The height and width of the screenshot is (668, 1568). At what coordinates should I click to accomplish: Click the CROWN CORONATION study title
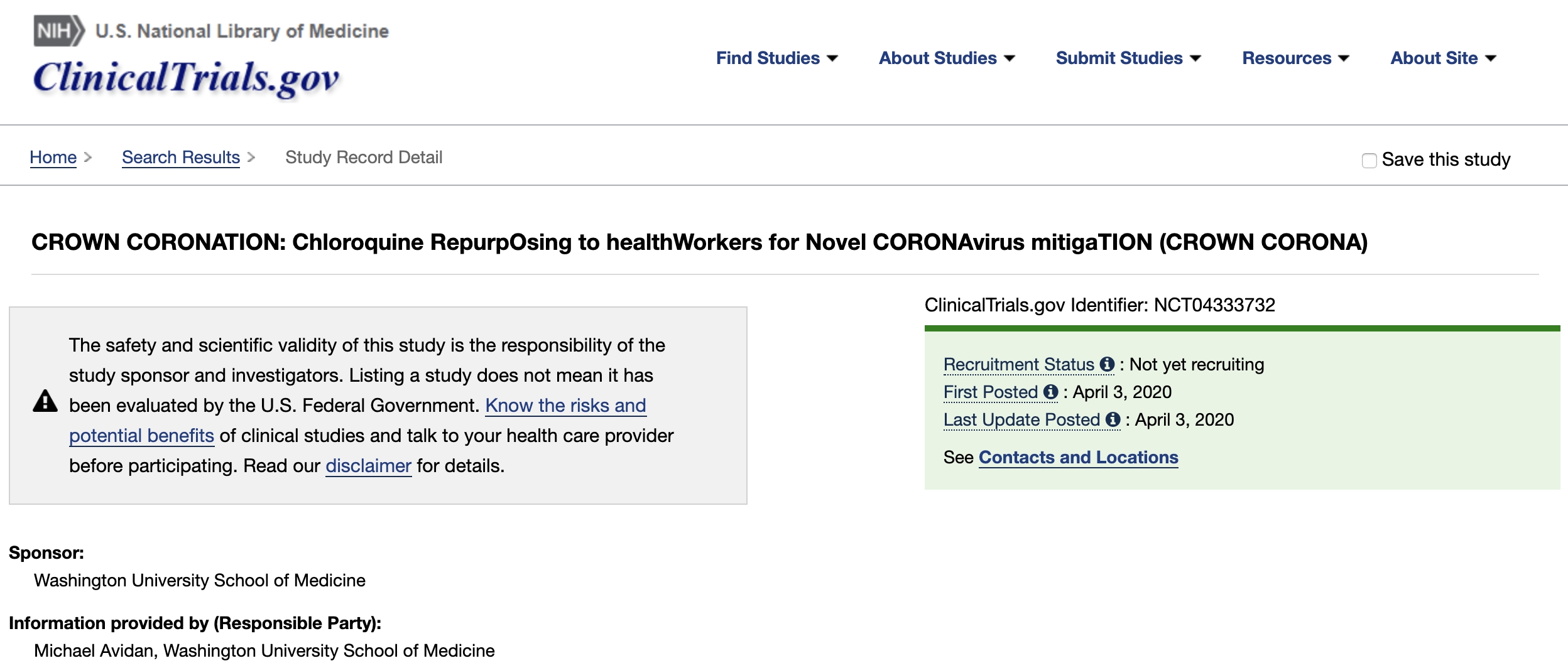pos(699,242)
